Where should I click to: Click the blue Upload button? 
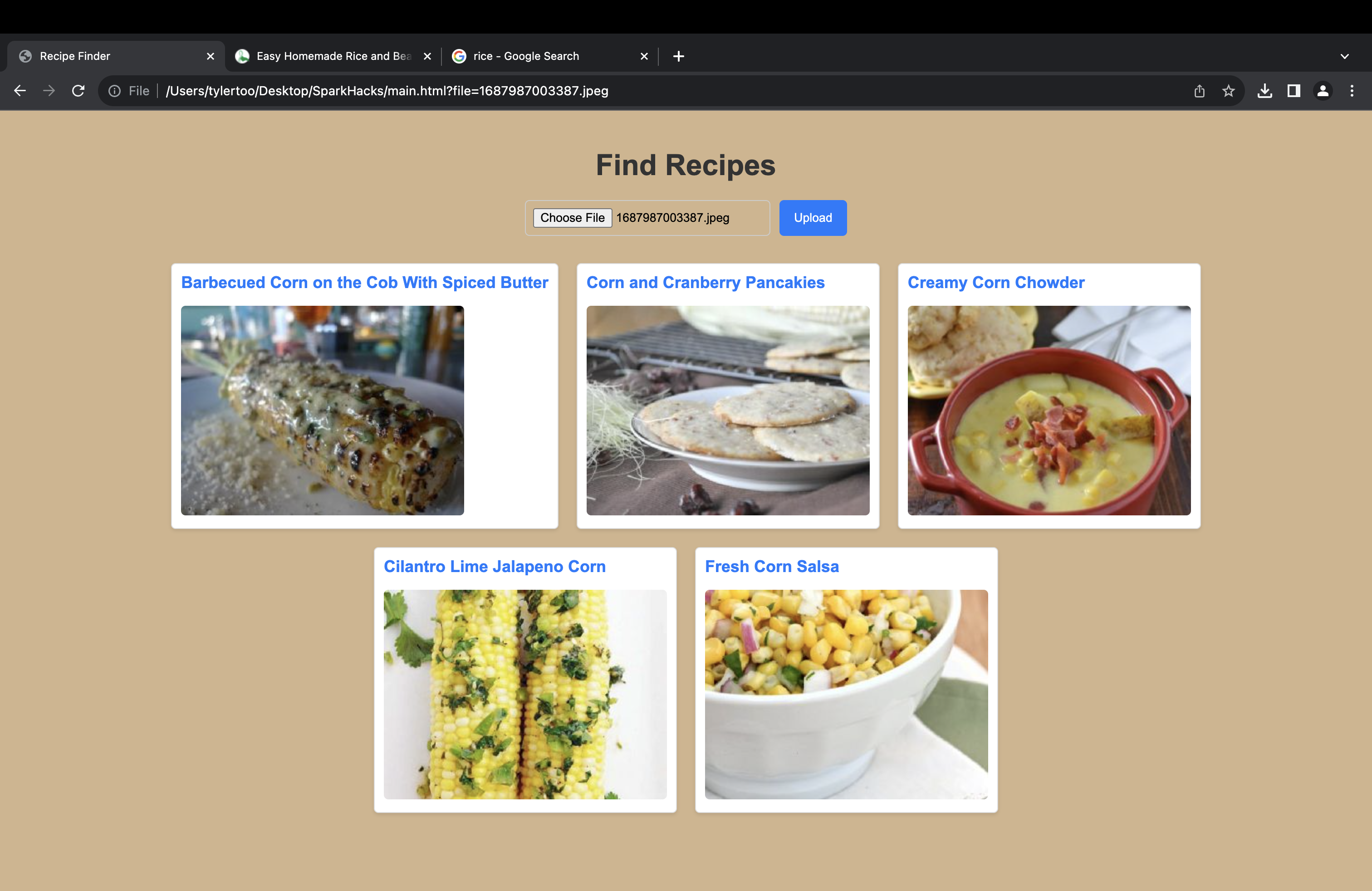(812, 218)
